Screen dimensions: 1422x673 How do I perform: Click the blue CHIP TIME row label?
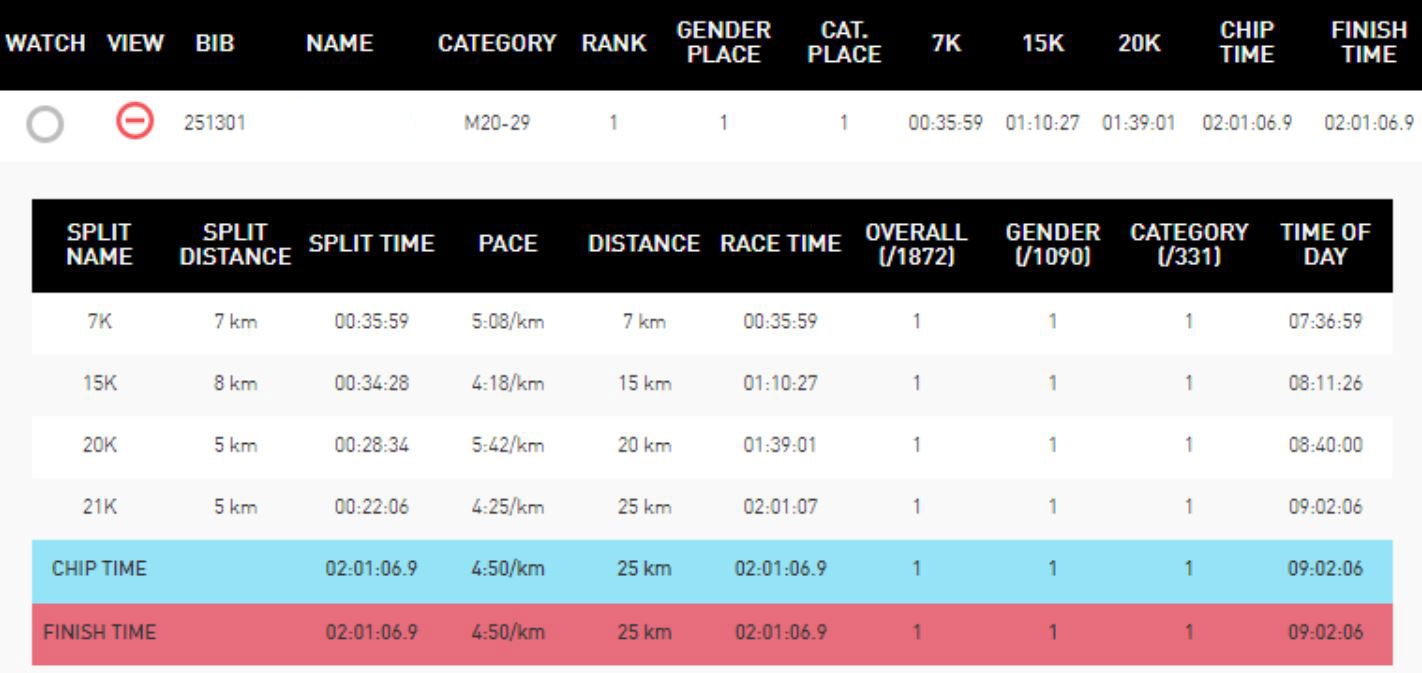[x=99, y=568]
